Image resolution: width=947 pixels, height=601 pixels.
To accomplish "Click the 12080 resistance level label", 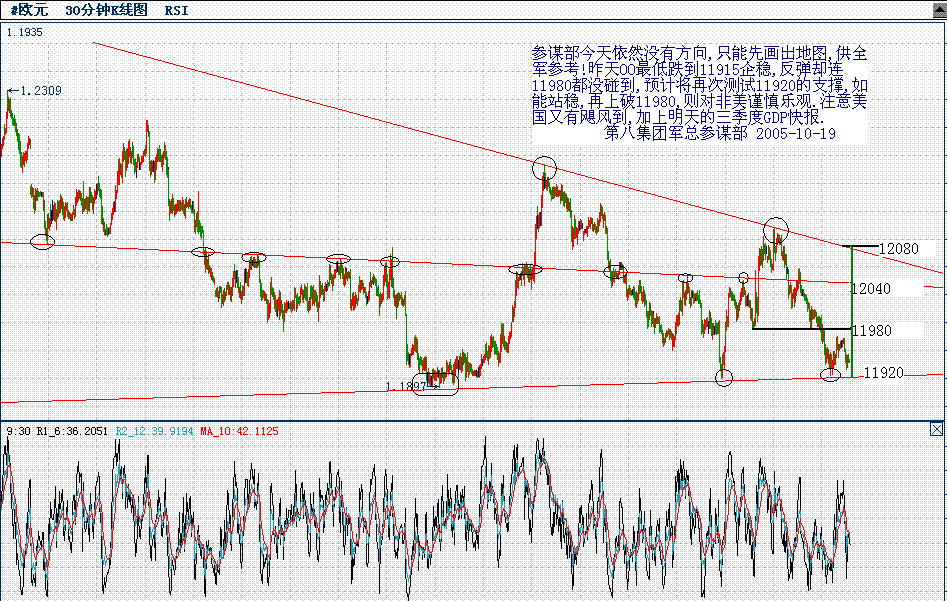I will [x=898, y=248].
